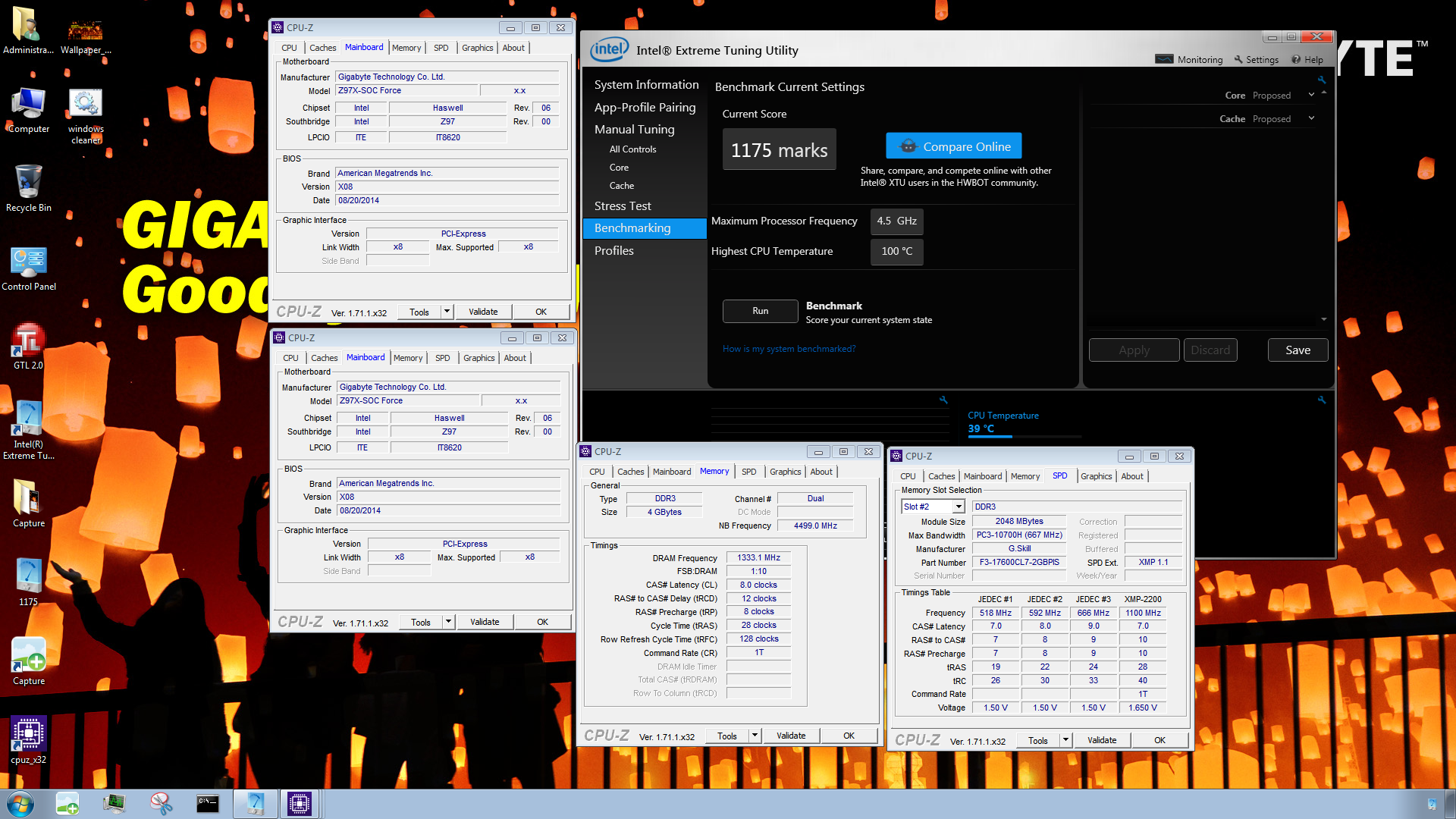Viewport: 1456px width, 819px height.
Task: Click the XTU right panel scrollbar down arrow
Action: pos(1324,319)
